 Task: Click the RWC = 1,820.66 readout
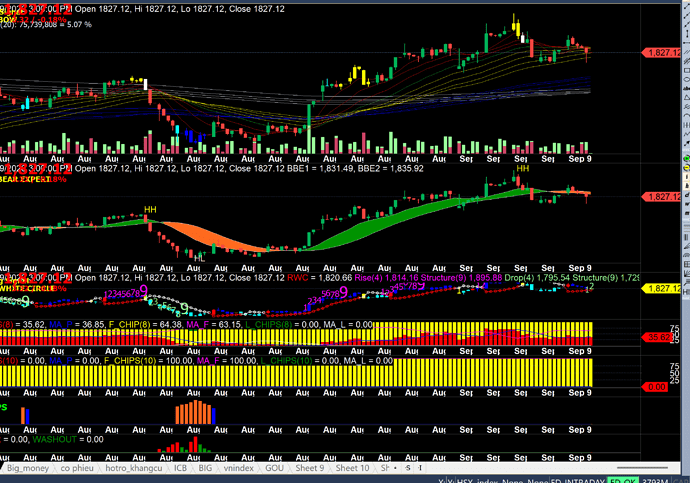pyautogui.click(x=319, y=278)
